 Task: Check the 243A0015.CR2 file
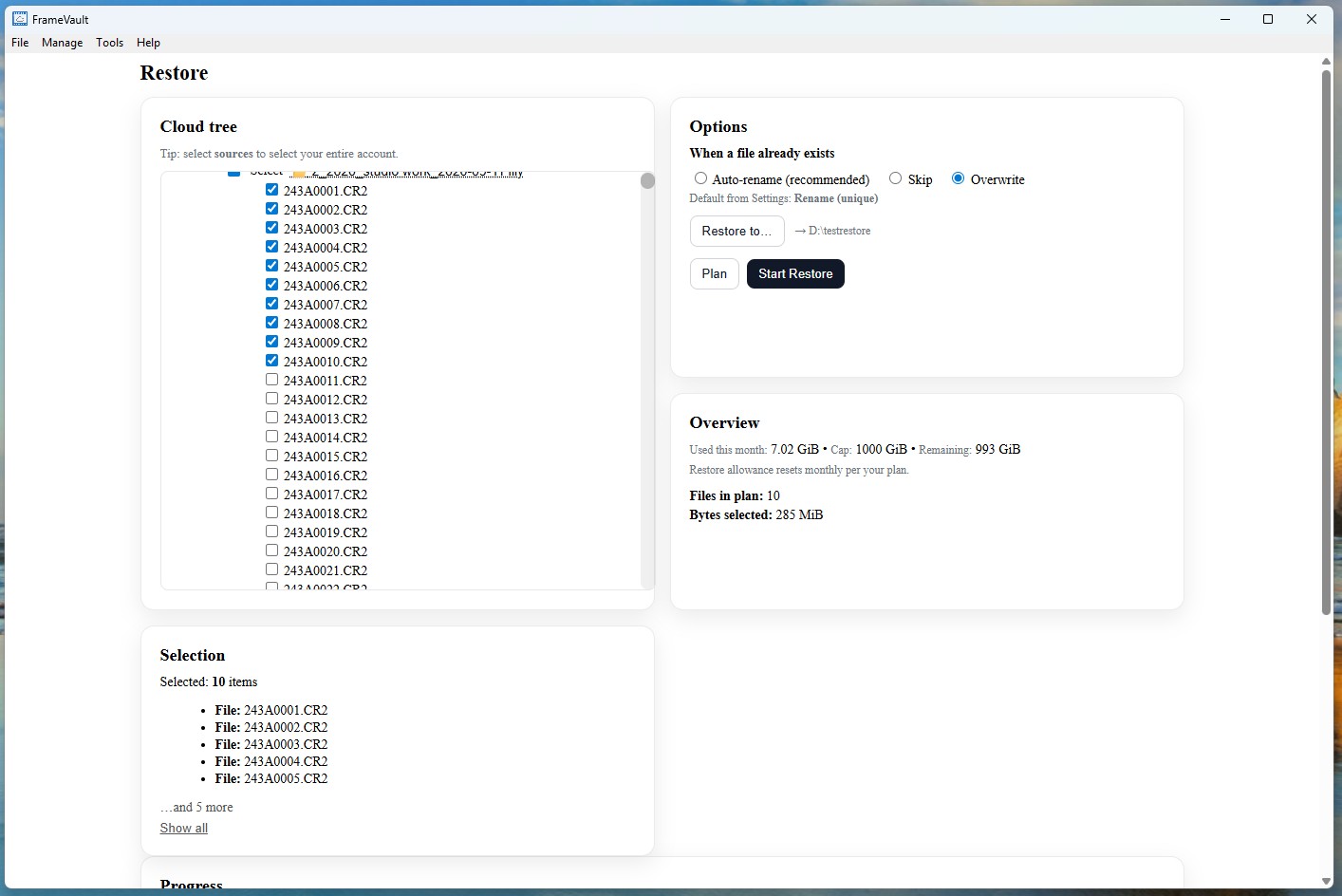[x=271, y=455]
